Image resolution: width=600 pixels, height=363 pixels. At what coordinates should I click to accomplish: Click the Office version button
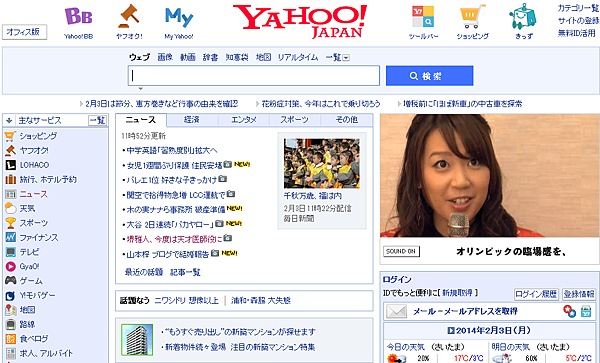pyautogui.click(x=24, y=32)
